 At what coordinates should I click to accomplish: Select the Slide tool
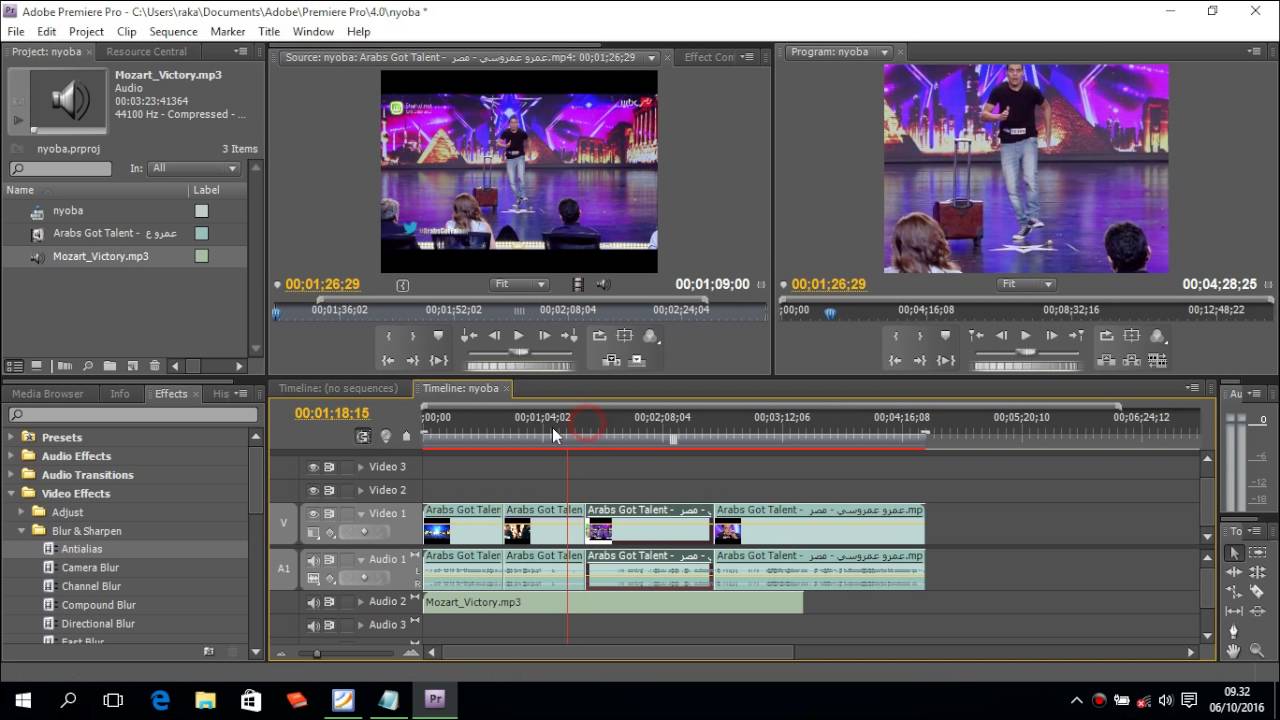pos(1257,610)
